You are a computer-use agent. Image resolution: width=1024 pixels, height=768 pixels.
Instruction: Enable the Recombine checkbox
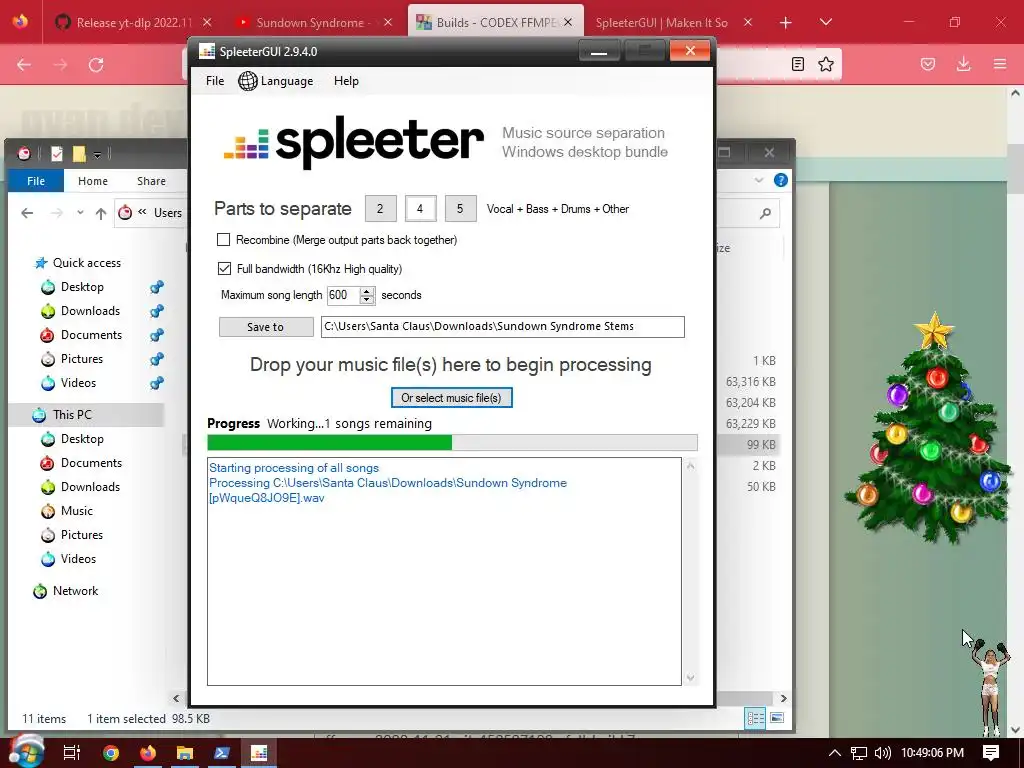224,240
